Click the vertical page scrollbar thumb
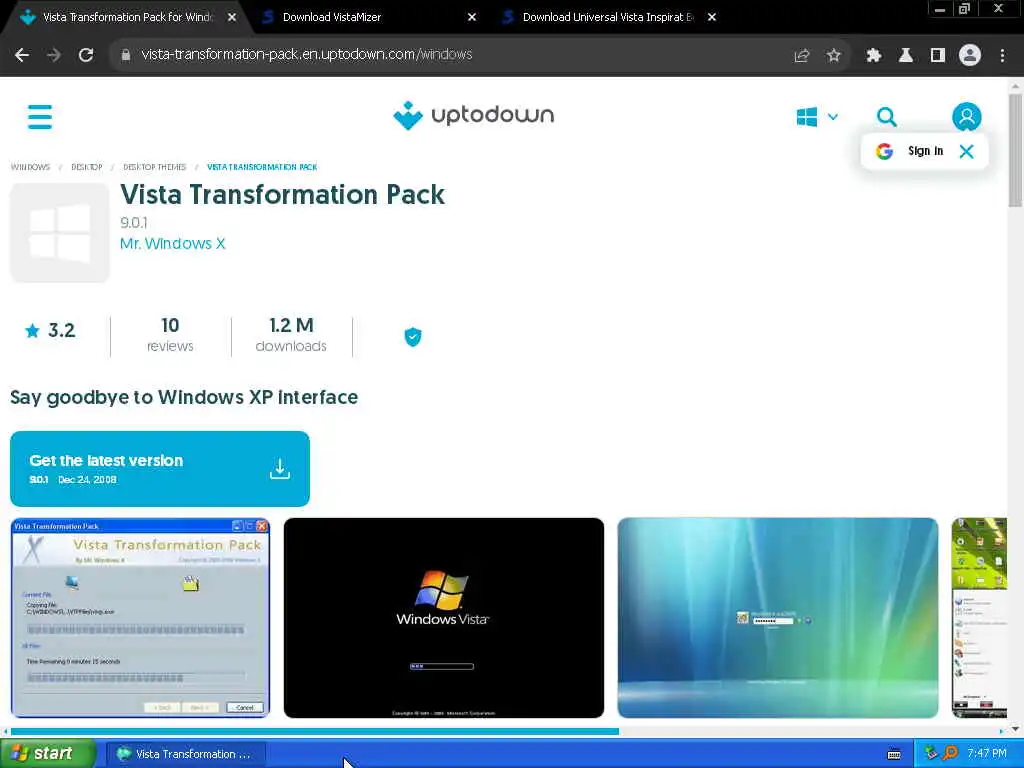Screen dimensions: 1024x768 [x=1015, y=151]
